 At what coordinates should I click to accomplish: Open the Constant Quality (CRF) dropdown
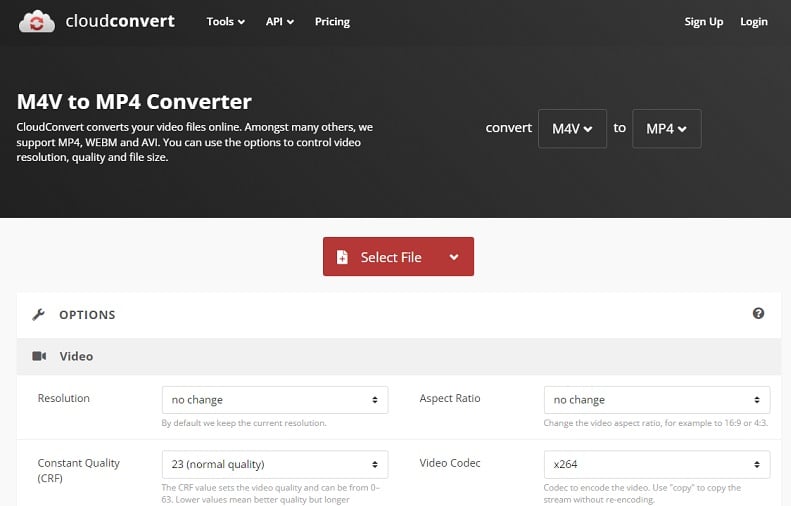click(x=275, y=464)
